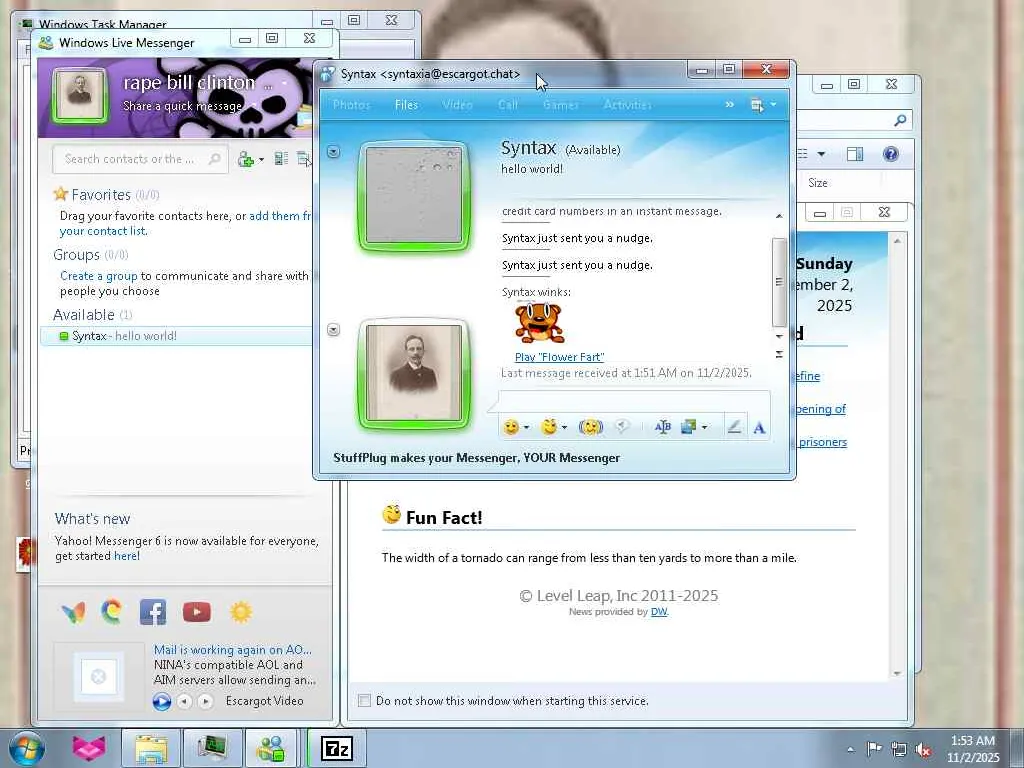Viewport: 1024px width, 768px height.
Task: Click the grayed voice clip icon
Action: point(622,427)
